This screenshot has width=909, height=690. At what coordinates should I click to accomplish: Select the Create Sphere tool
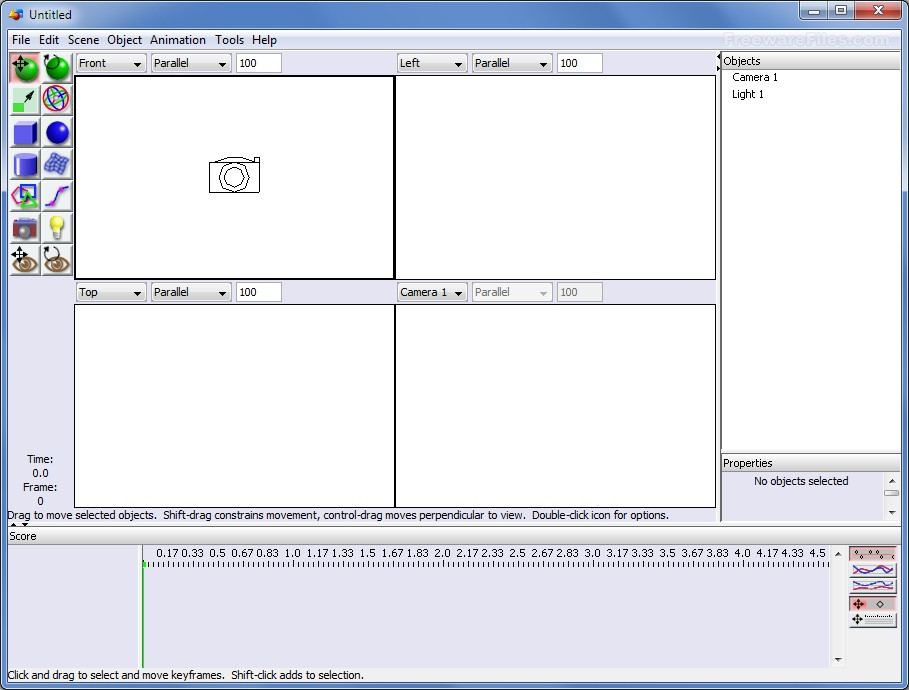click(56, 132)
